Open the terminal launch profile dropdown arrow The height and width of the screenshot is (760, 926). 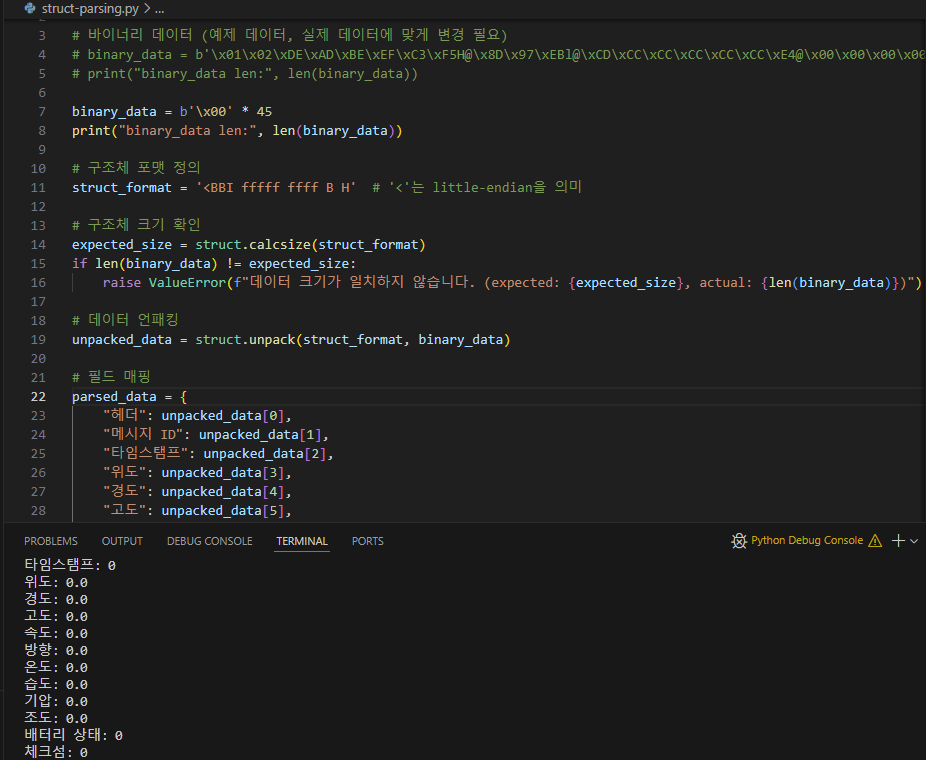pyautogui.click(x=914, y=541)
